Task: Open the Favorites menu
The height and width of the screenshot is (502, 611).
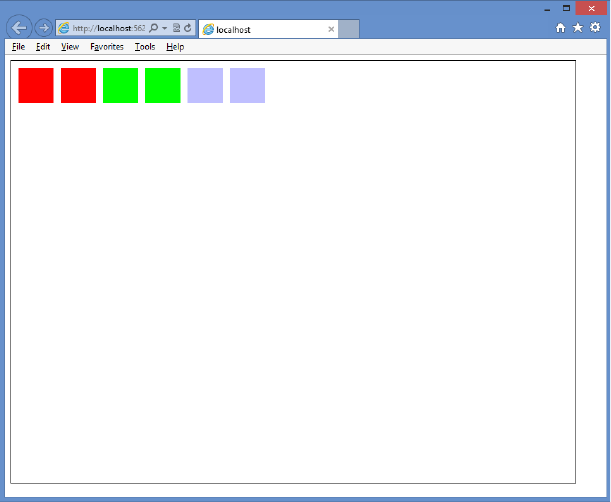Action: 107,47
